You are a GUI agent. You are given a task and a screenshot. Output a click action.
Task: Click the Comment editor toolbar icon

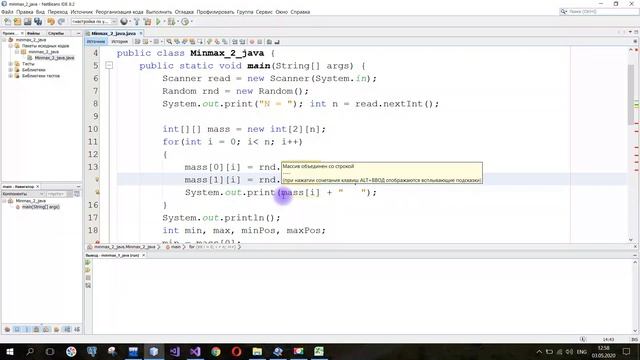[x=269, y=42]
